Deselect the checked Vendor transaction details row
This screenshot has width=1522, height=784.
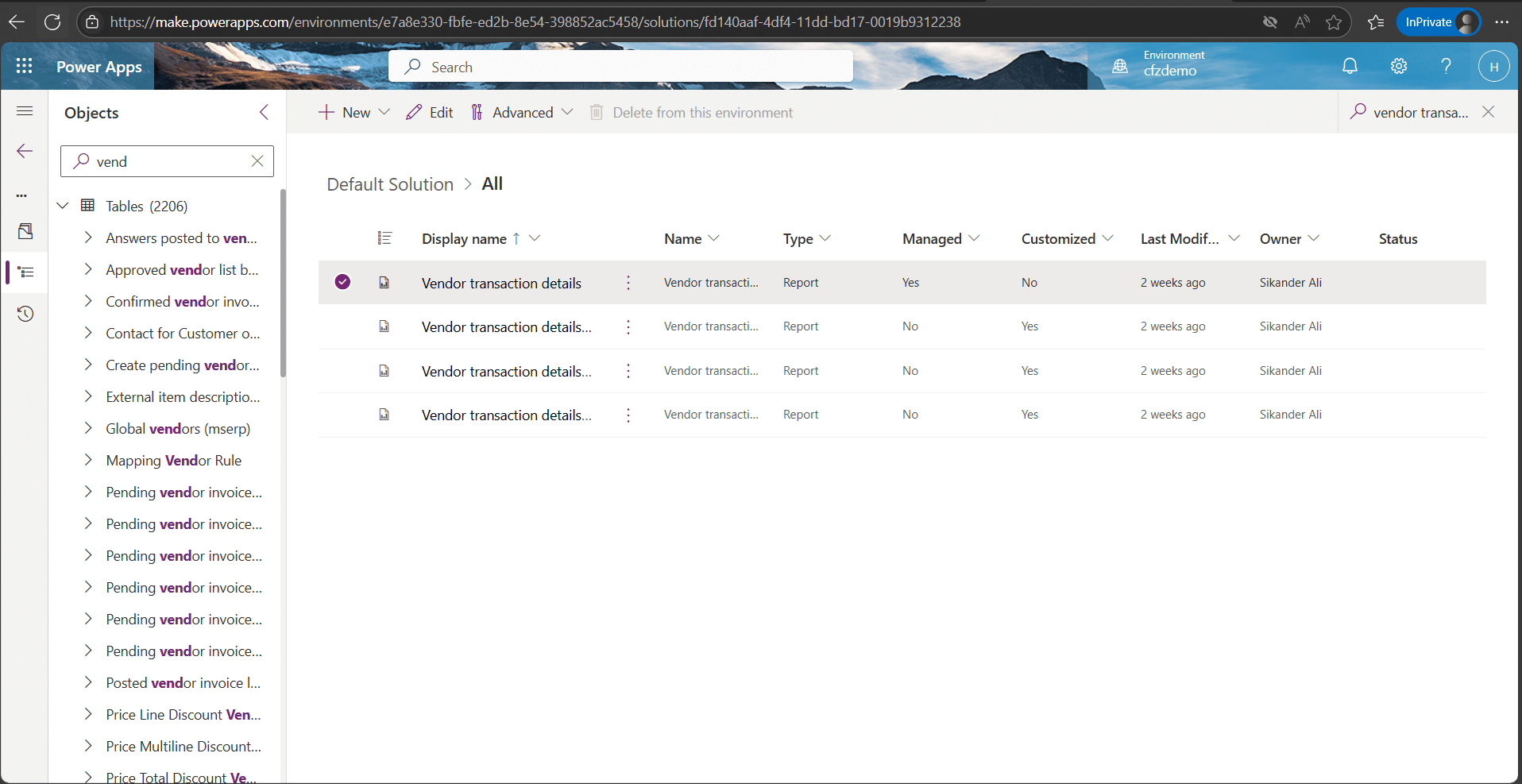point(342,282)
